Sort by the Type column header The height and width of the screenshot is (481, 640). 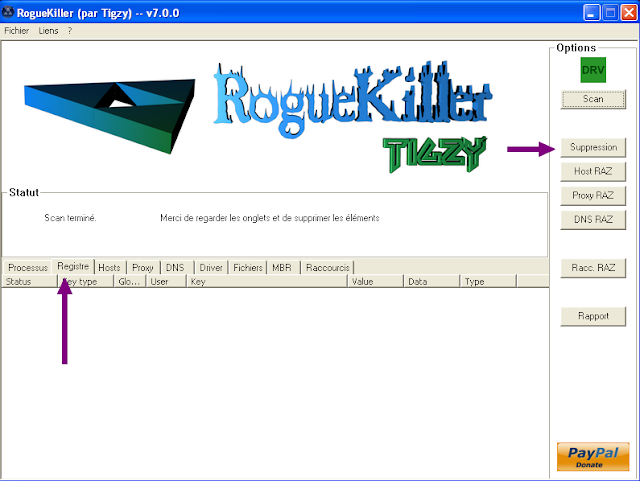pyautogui.click(x=488, y=282)
